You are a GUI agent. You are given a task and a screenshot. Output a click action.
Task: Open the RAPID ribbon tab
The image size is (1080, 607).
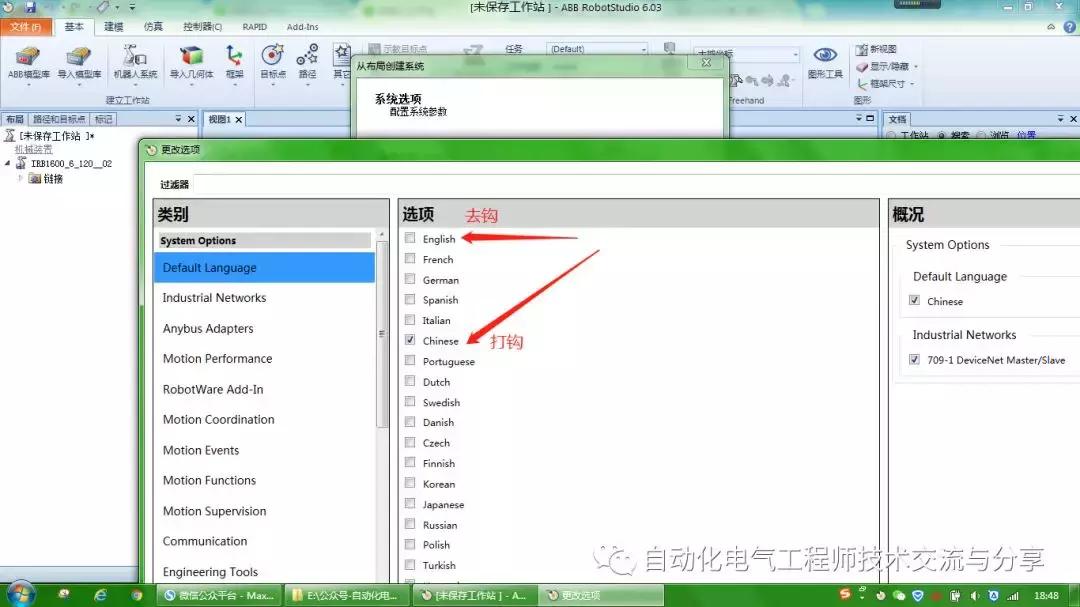(x=255, y=27)
